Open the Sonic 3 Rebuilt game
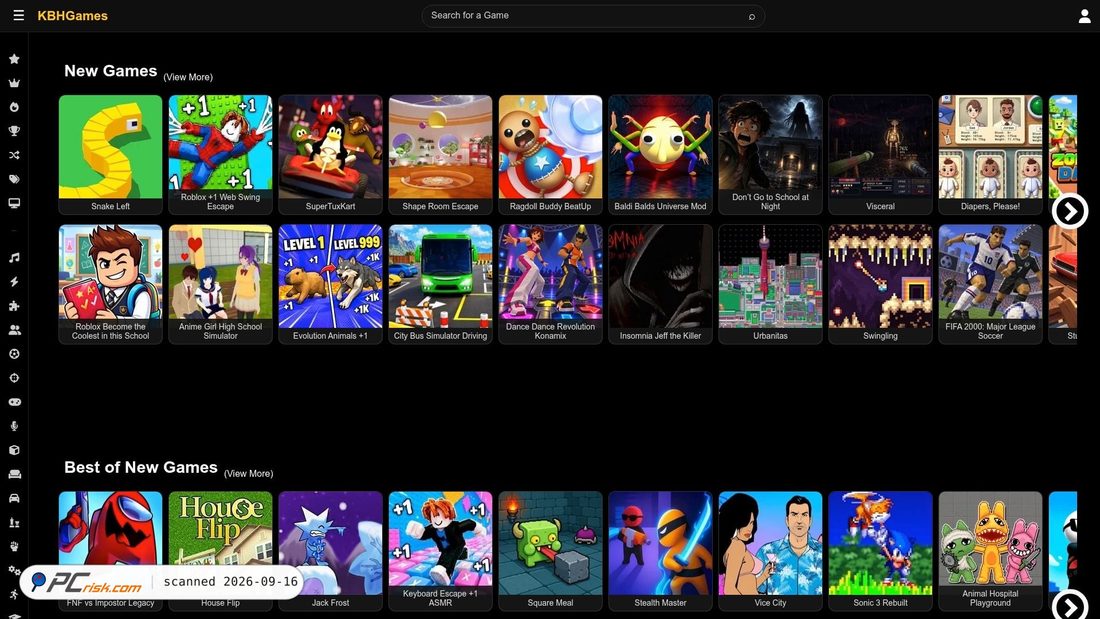1100x619 pixels. (x=880, y=551)
